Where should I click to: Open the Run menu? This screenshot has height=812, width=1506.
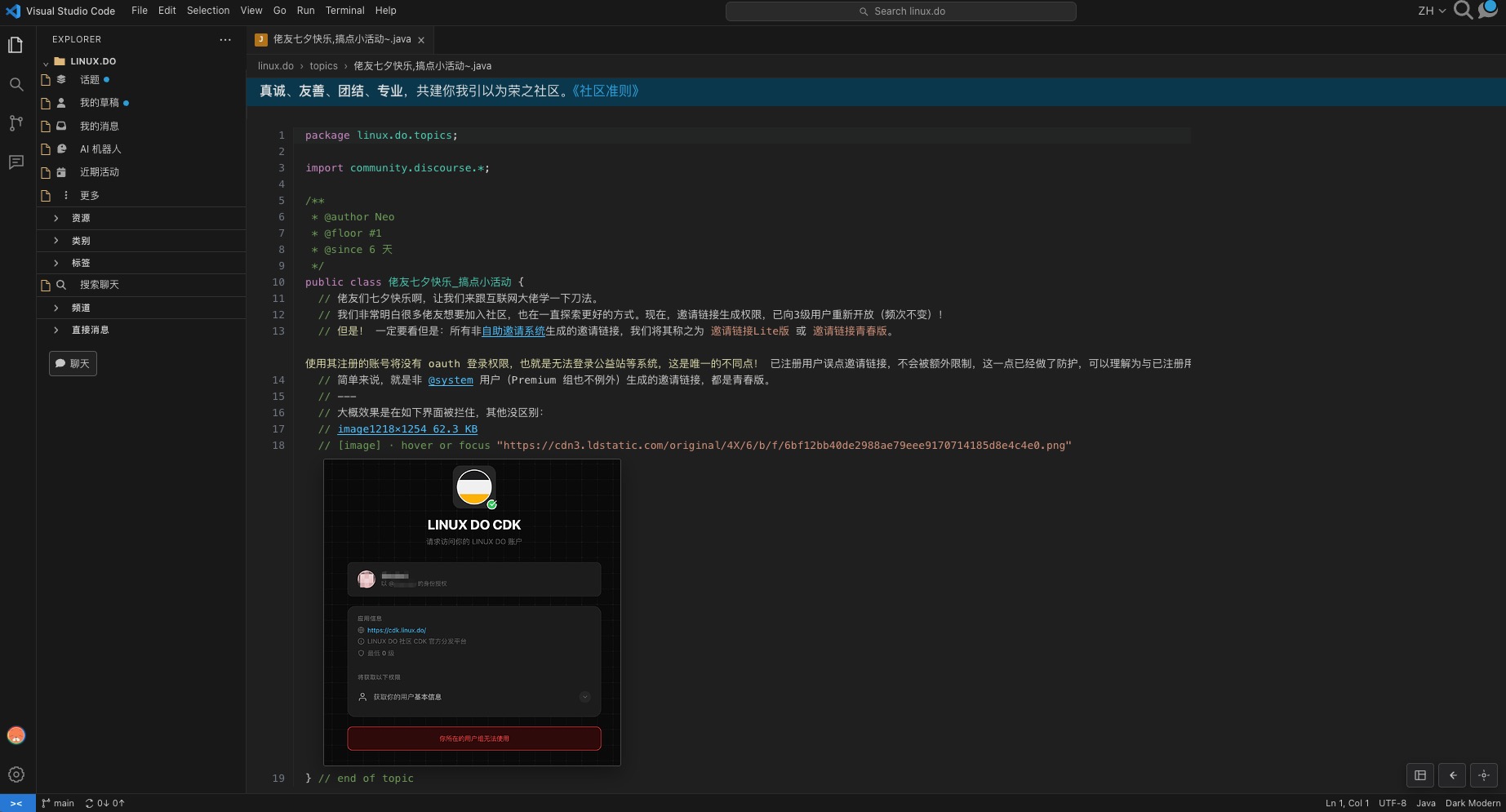point(305,11)
